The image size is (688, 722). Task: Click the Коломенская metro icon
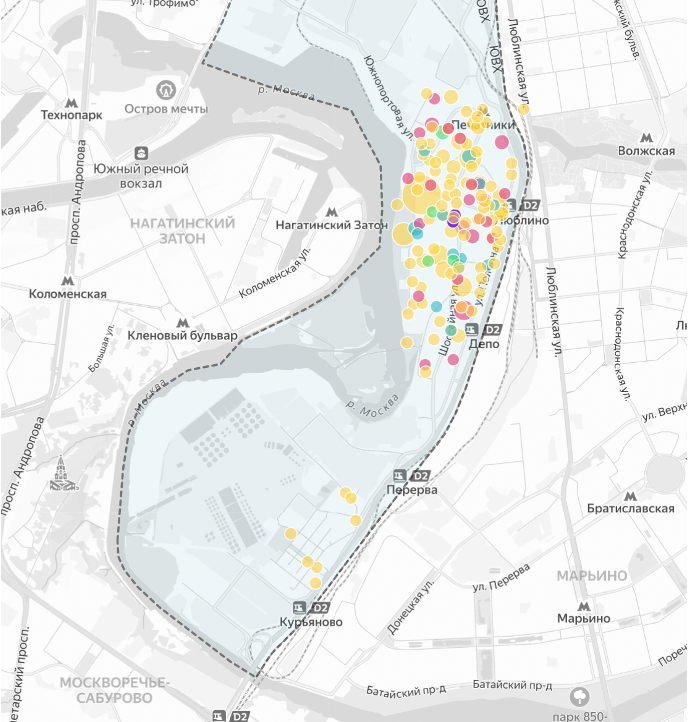coord(68,281)
